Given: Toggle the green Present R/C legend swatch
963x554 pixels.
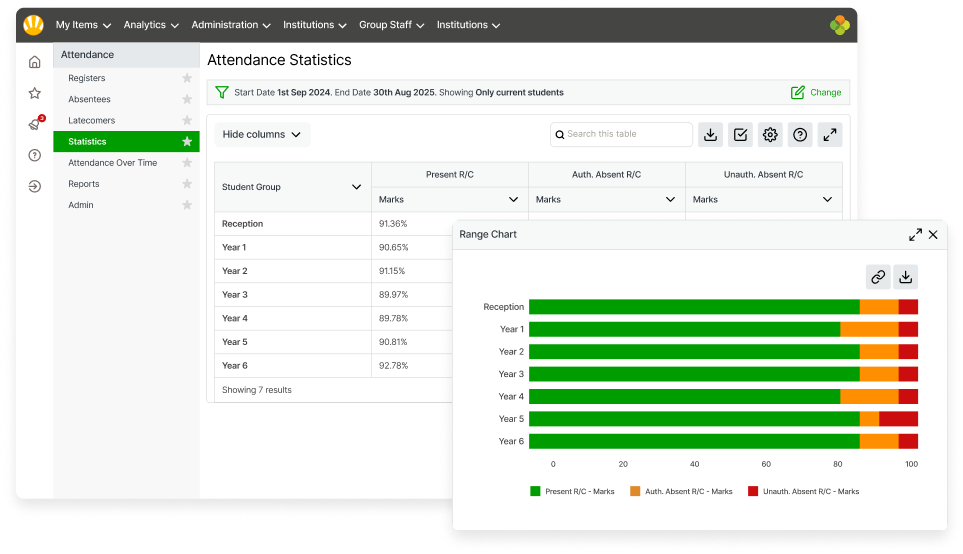Looking at the screenshot, I should point(535,491).
